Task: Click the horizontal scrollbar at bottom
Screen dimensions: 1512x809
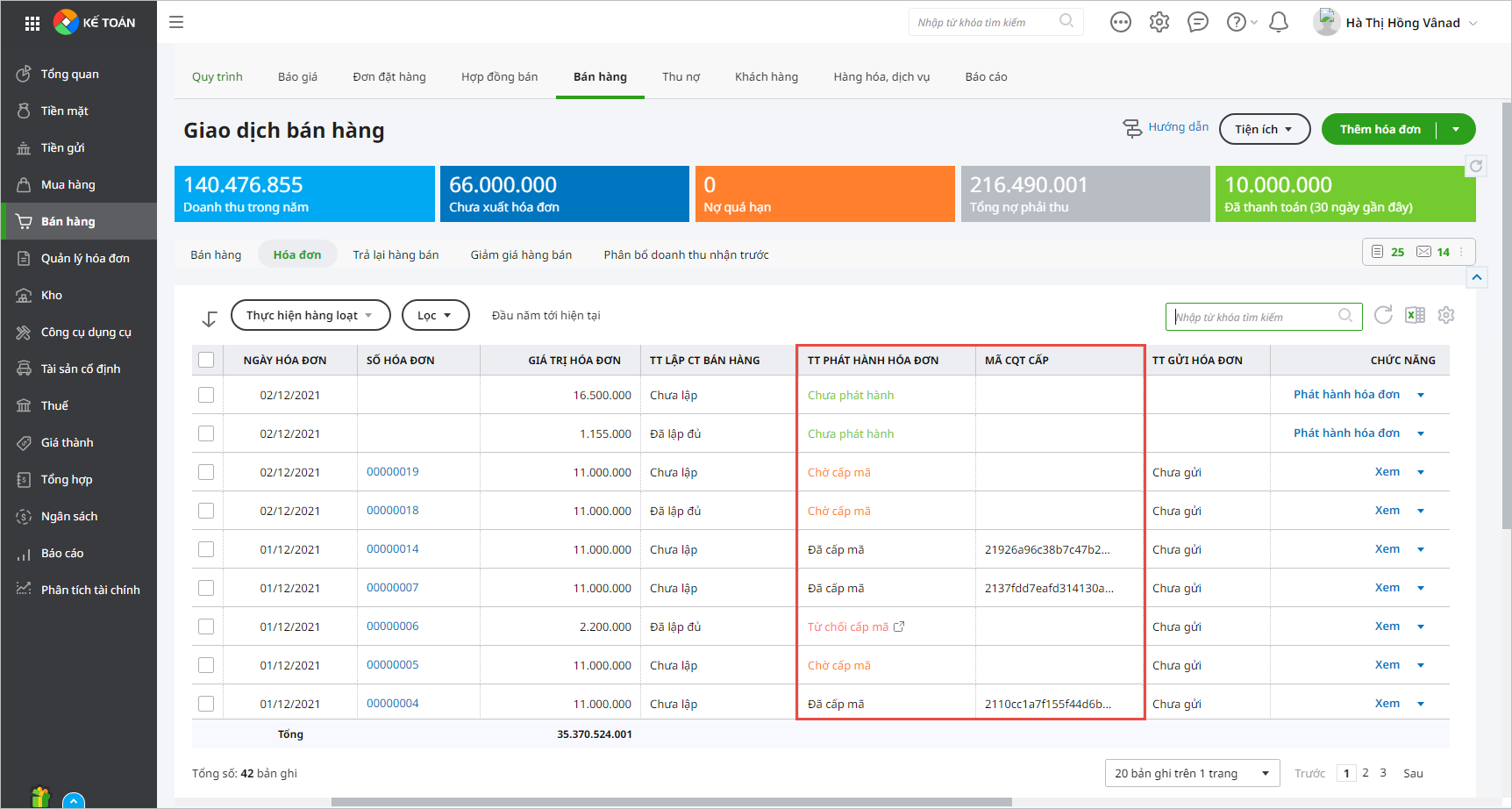Action: coord(672,801)
